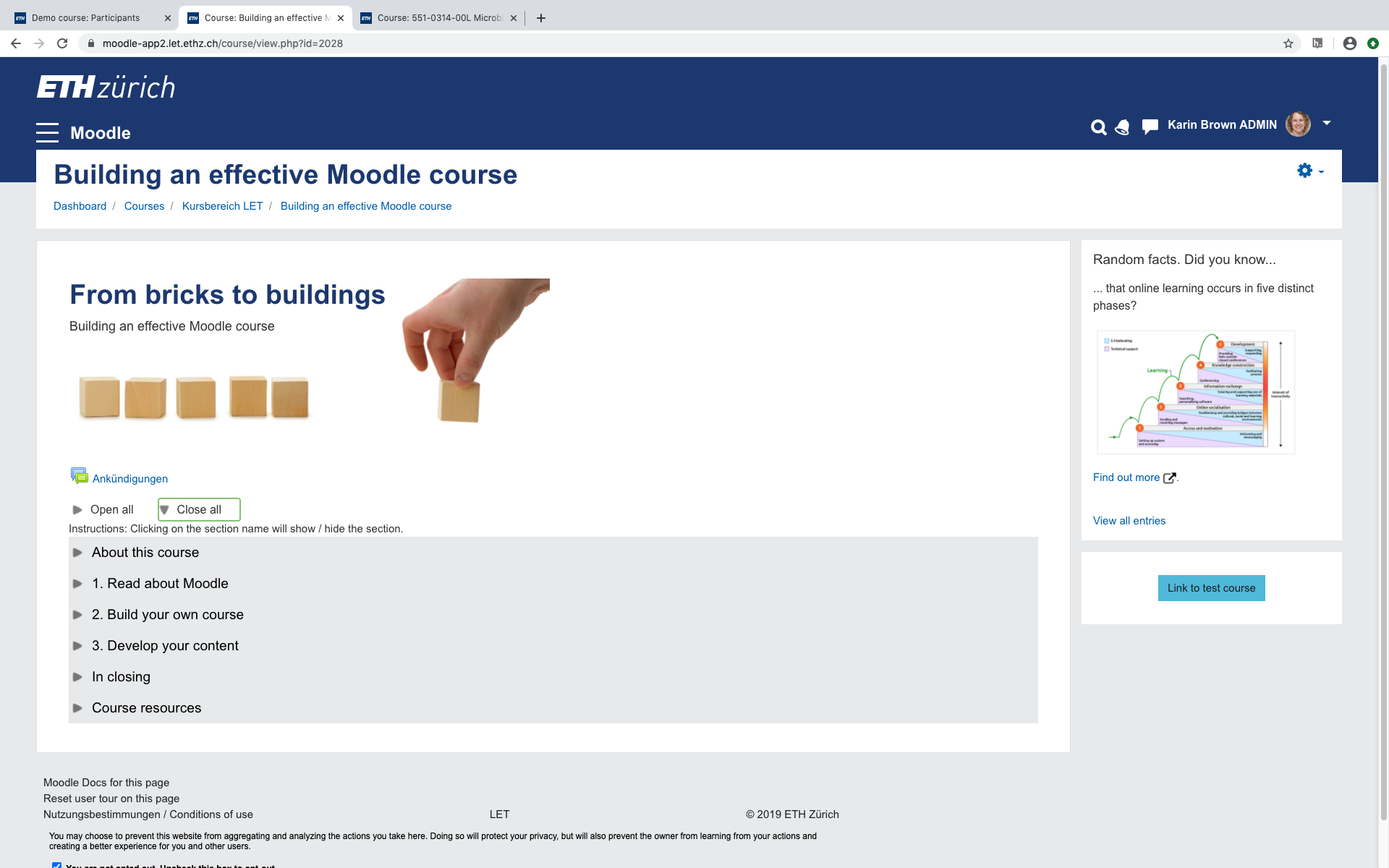Click Find out more link
1389x868 pixels.
1126,477
